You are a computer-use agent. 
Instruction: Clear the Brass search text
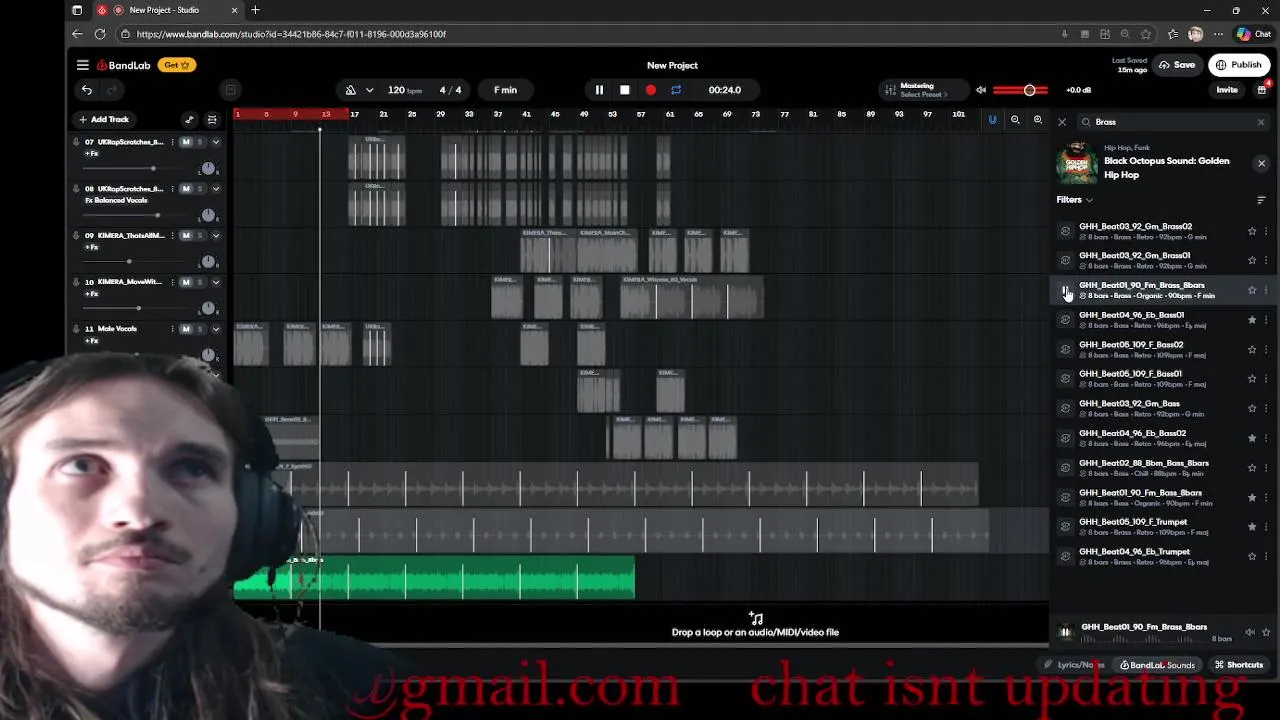point(1261,122)
